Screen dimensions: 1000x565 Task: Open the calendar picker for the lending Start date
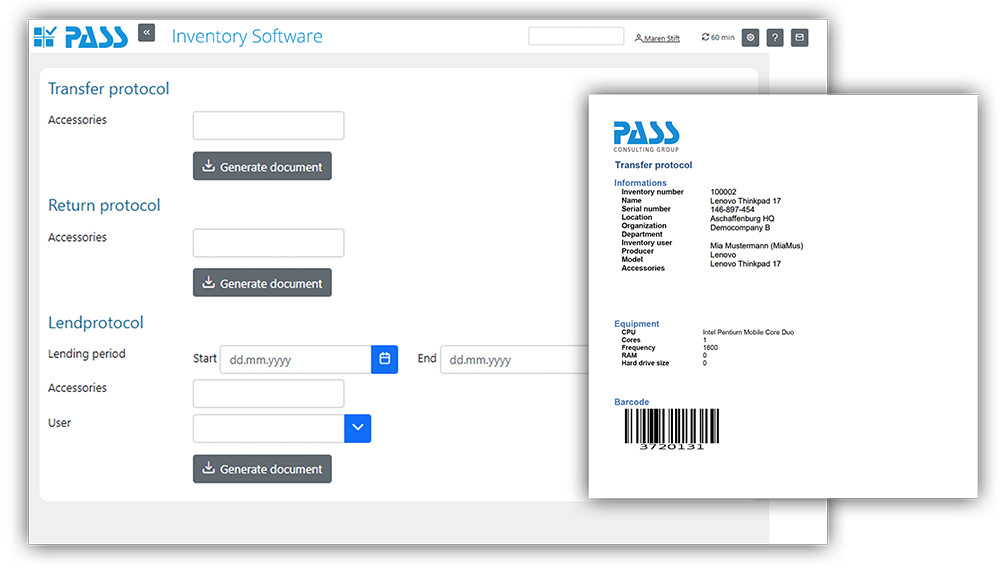(x=384, y=360)
